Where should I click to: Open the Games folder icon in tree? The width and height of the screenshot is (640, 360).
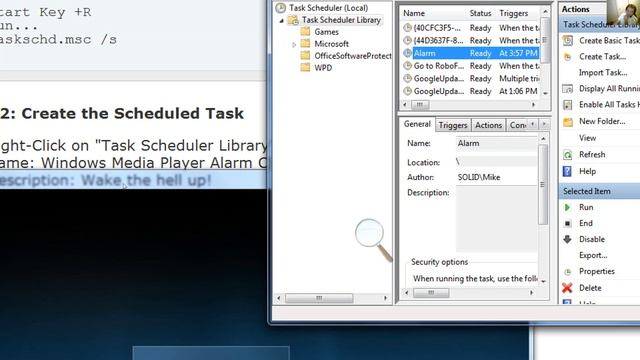coord(305,32)
